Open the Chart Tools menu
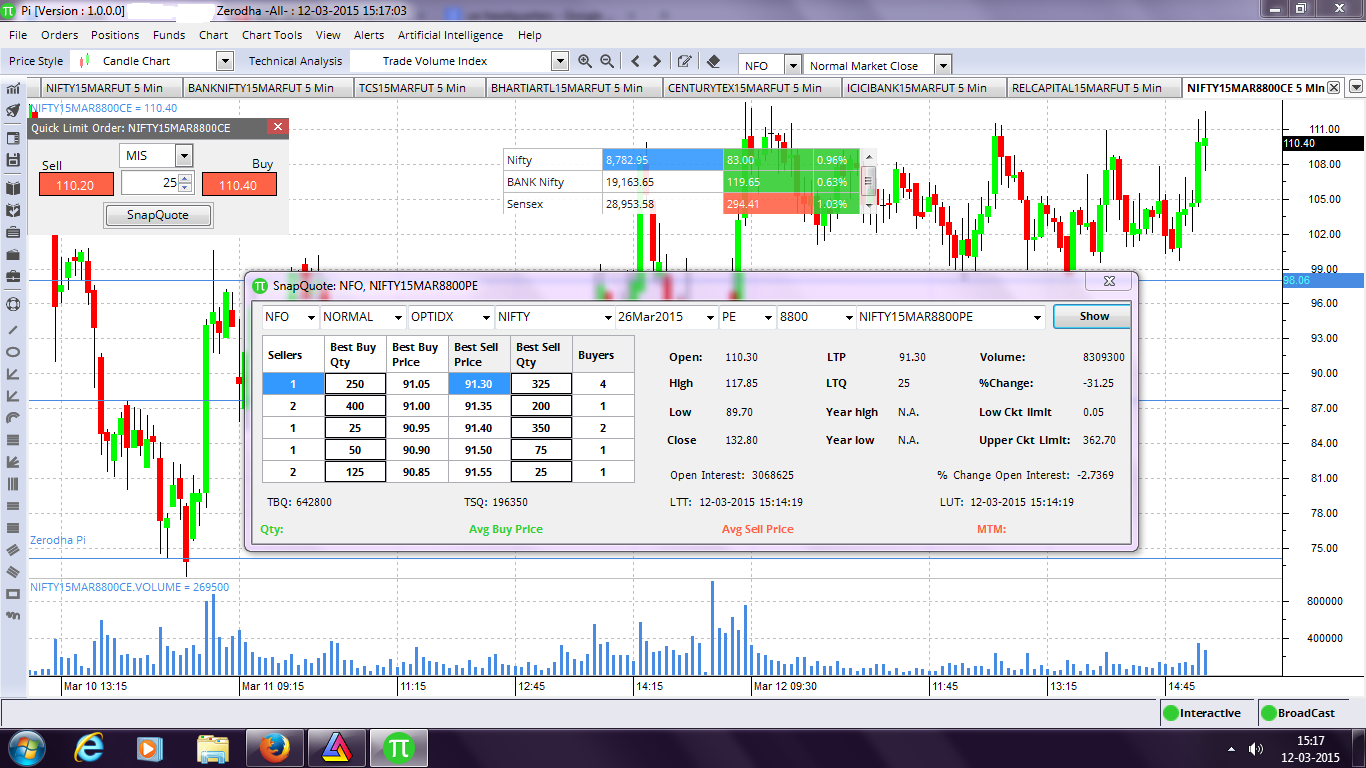The height and width of the screenshot is (768, 1366). (272, 34)
